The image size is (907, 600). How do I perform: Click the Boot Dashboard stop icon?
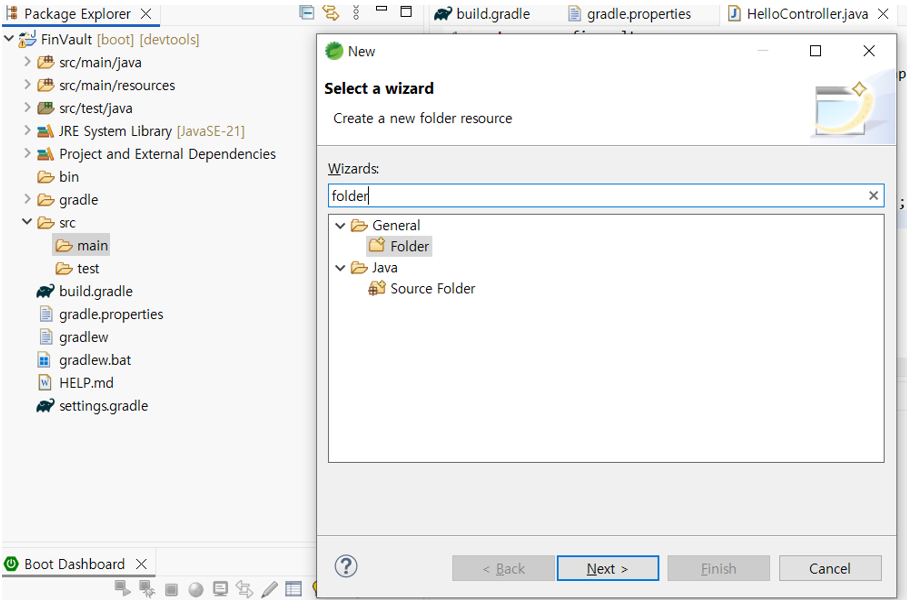(171, 590)
